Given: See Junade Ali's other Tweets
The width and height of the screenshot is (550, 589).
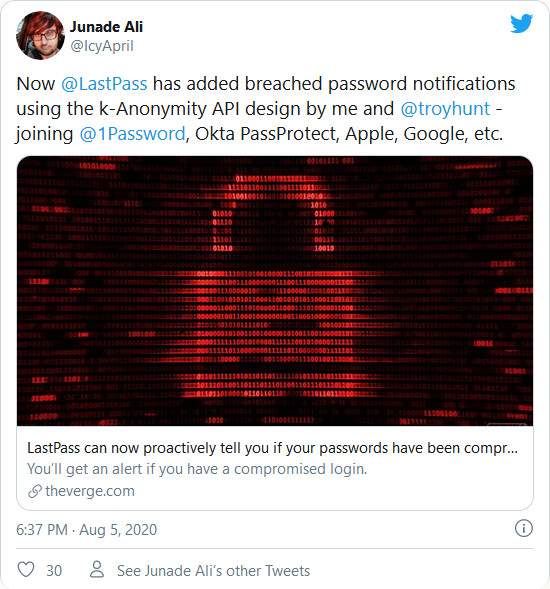Looking at the screenshot, I should point(213,571).
